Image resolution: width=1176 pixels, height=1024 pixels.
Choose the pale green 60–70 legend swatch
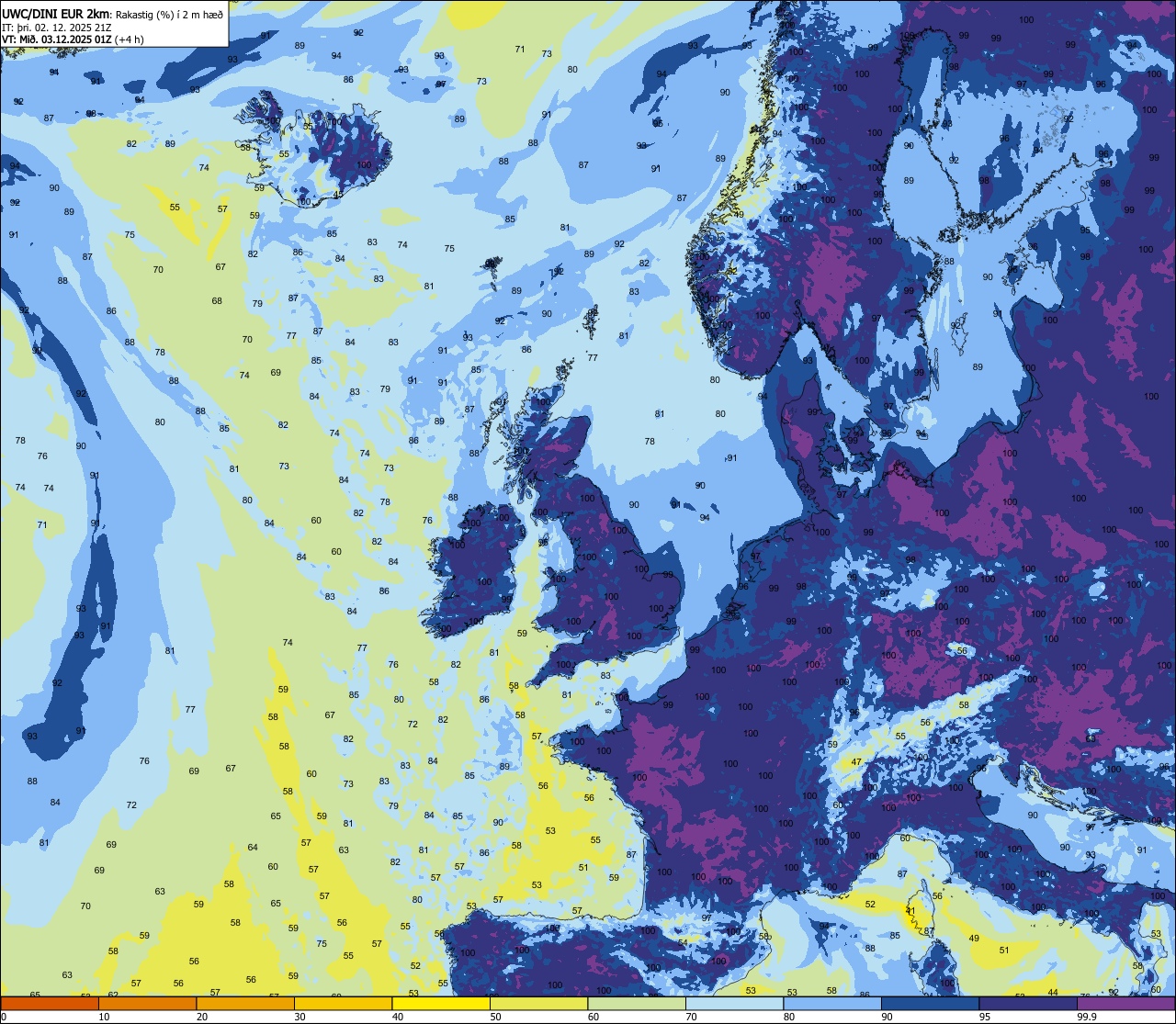coord(637,1003)
